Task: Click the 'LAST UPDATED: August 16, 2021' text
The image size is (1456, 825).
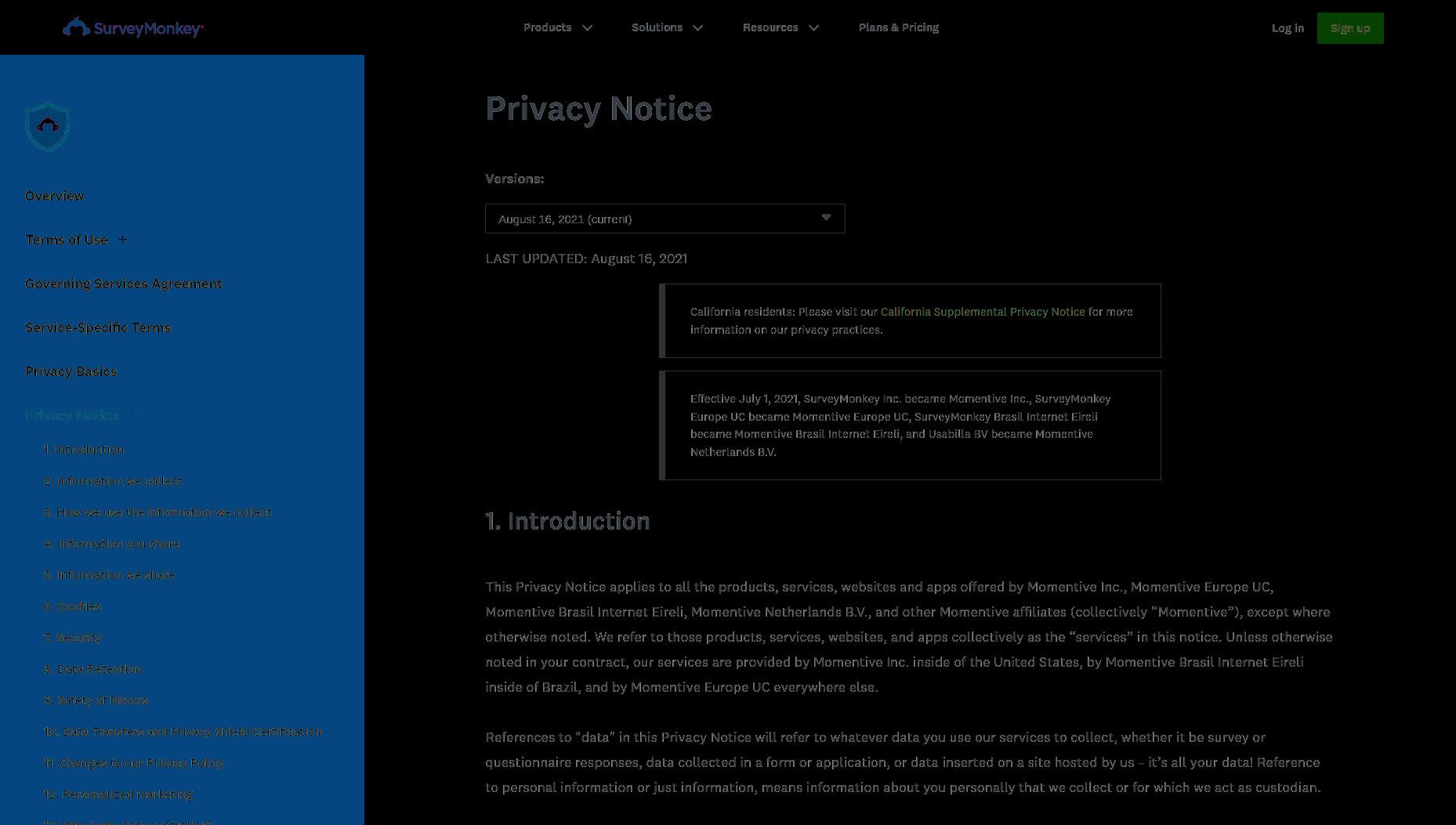Action: [586, 259]
